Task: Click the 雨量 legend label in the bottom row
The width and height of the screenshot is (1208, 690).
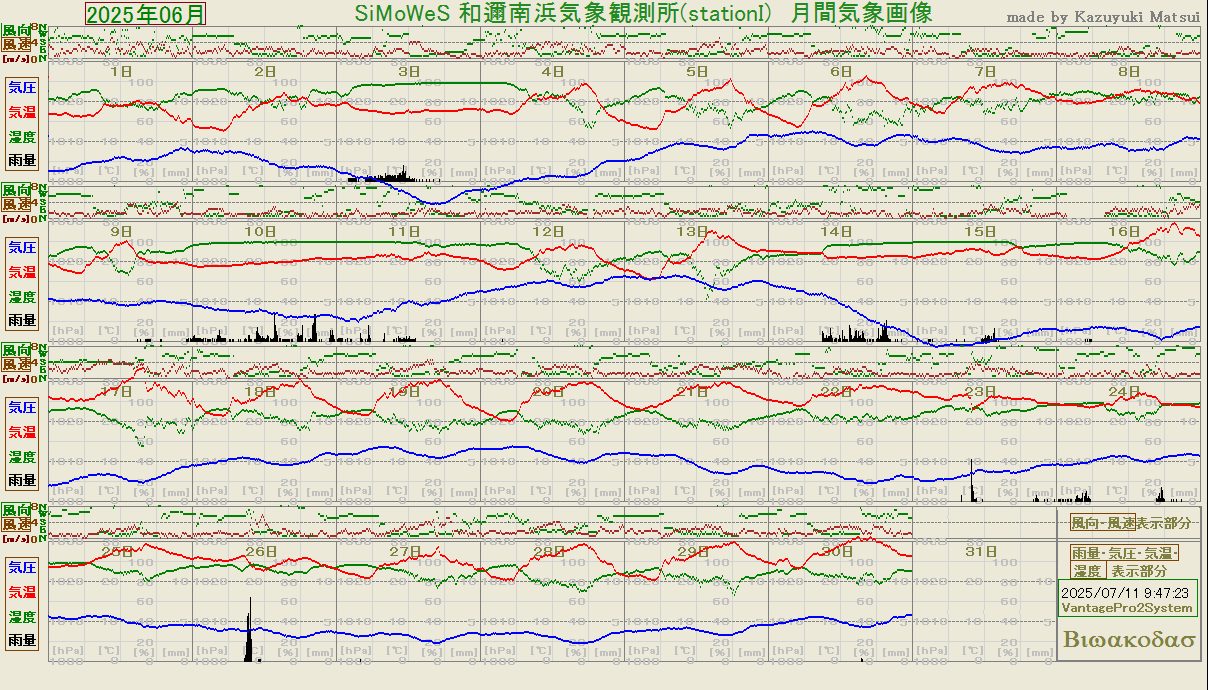Action: [x=22, y=640]
